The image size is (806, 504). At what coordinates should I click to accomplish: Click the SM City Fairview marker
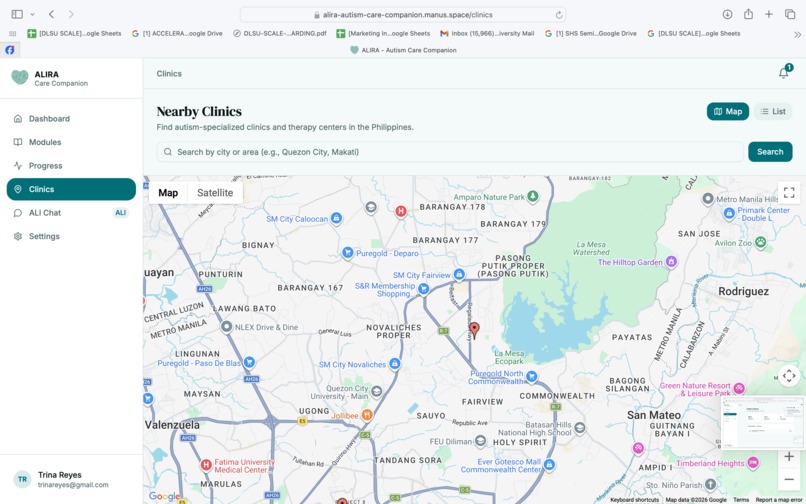click(459, 275)
